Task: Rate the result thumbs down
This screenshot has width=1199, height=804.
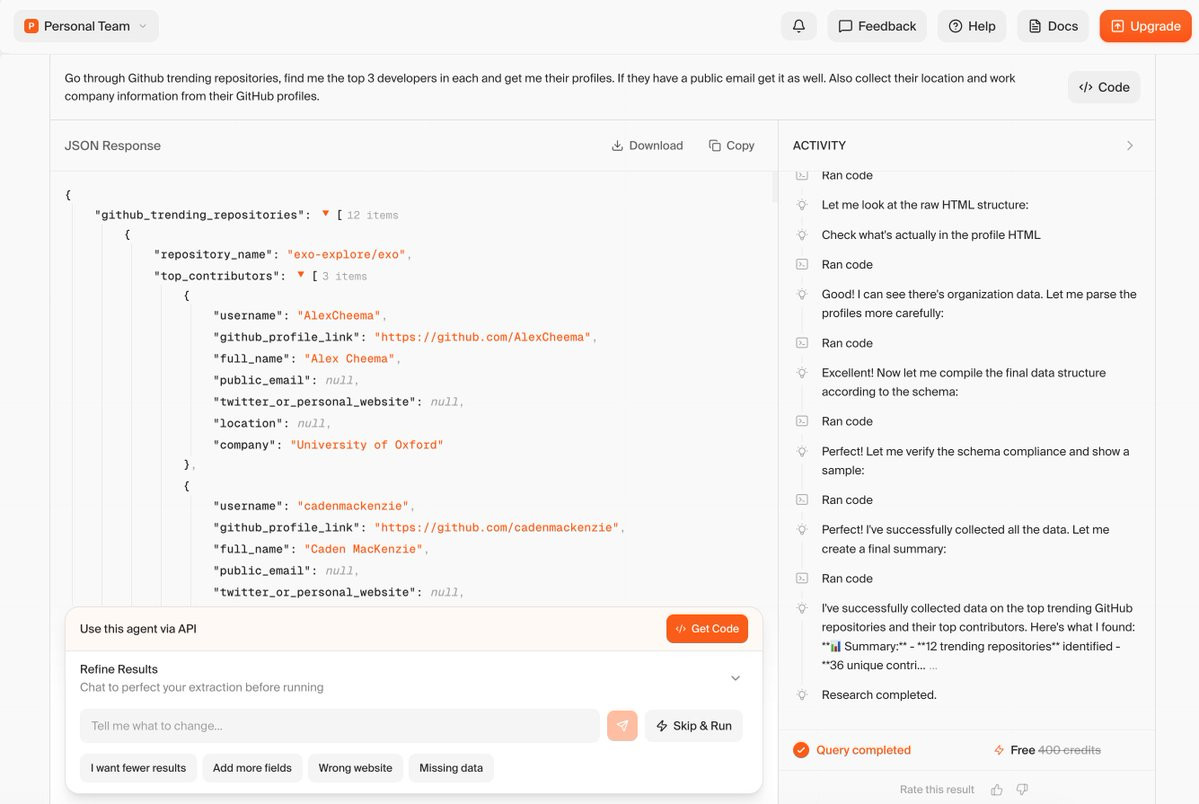Action: 1022,789
